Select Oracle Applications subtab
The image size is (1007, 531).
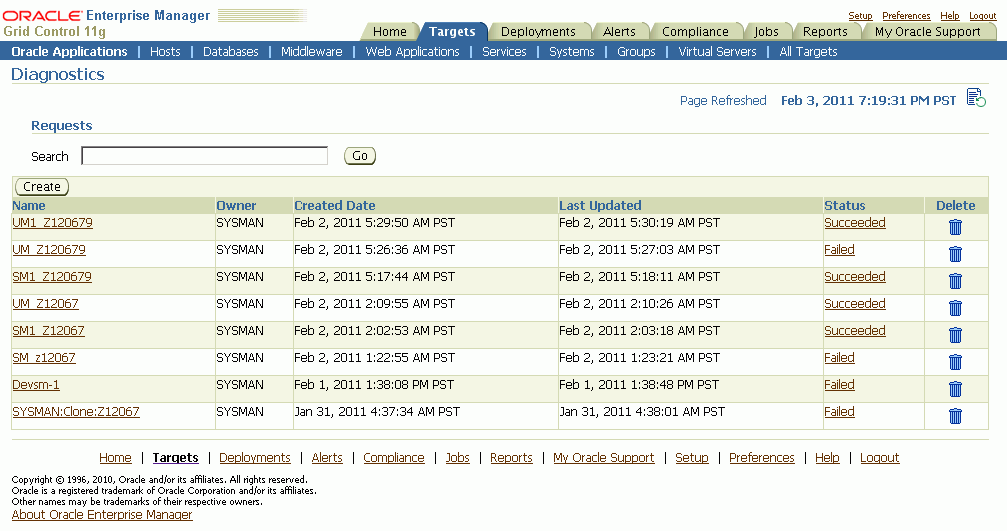[x=69, y=51]
